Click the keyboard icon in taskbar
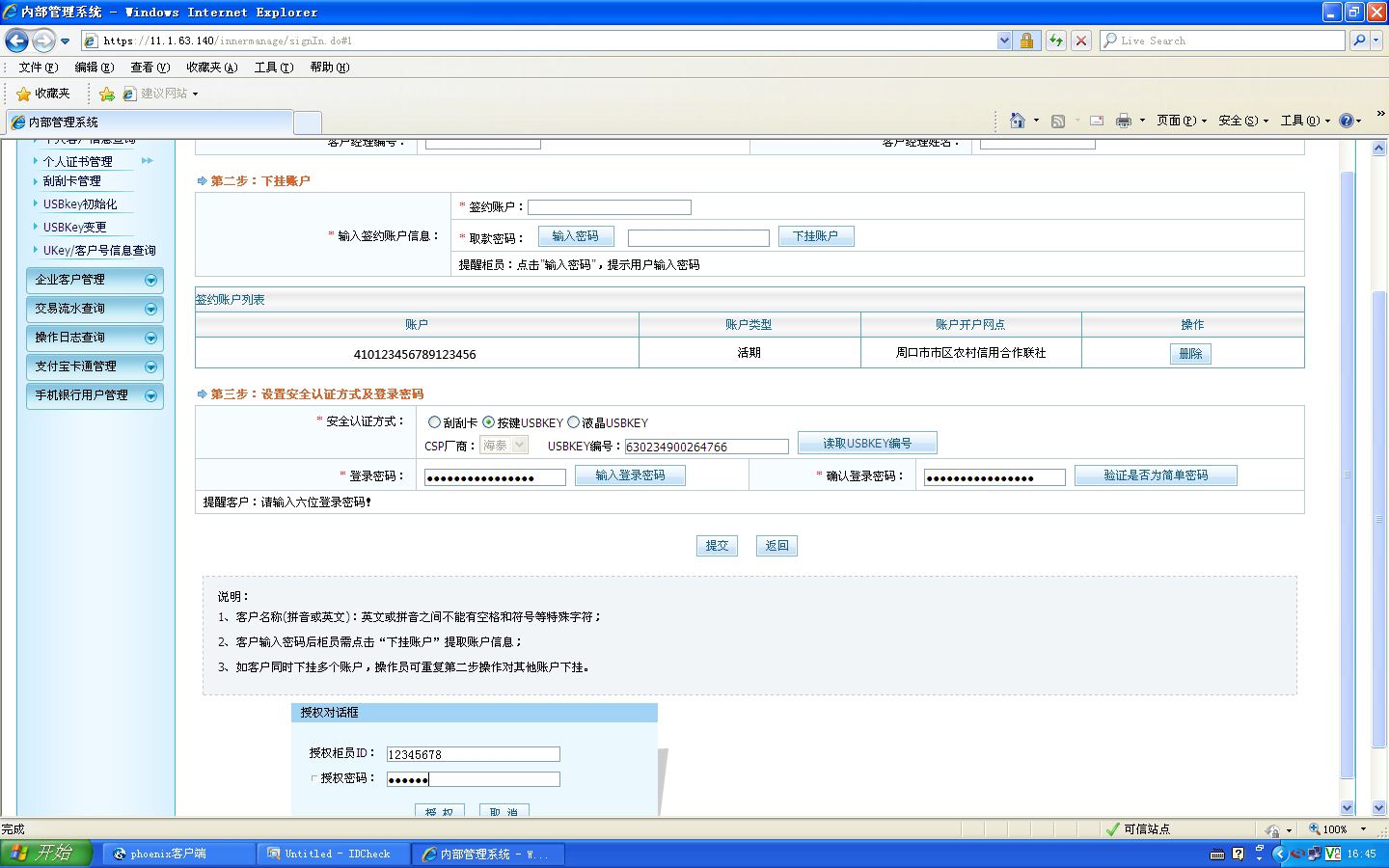 (1217, 854)
